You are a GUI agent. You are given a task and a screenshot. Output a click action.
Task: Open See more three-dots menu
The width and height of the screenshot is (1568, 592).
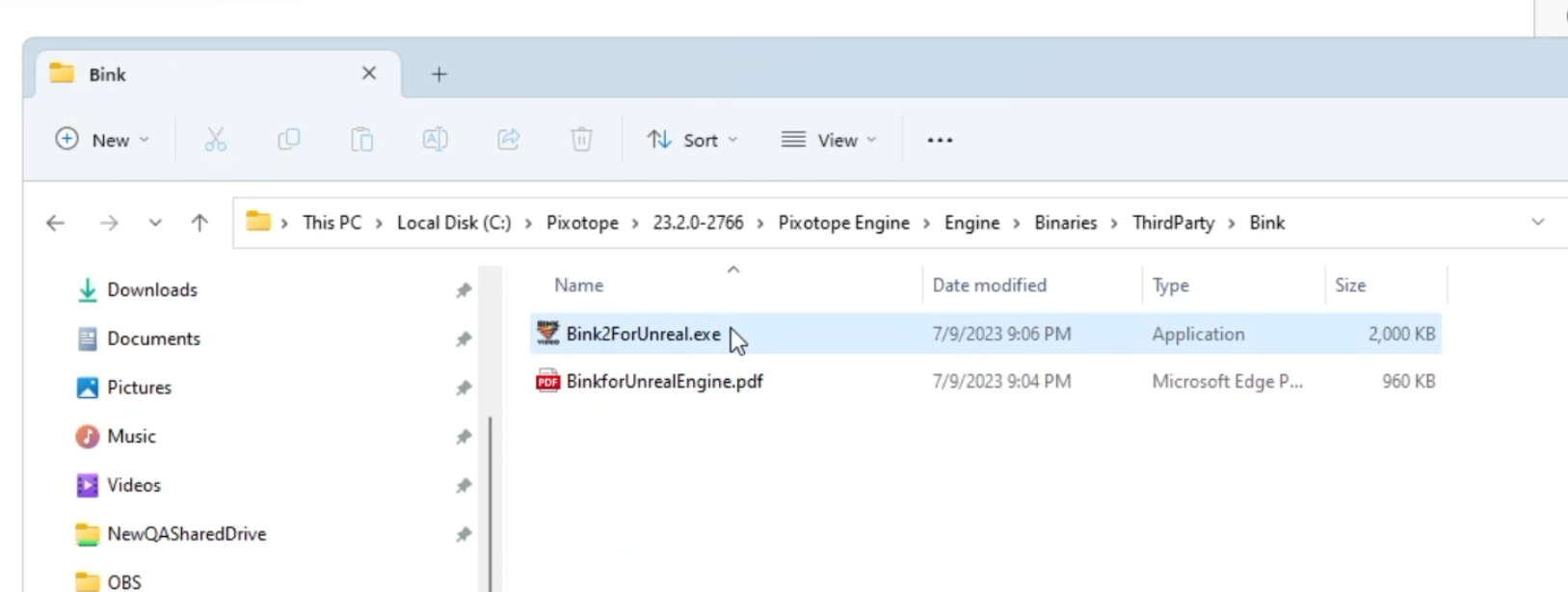[940, 140]
